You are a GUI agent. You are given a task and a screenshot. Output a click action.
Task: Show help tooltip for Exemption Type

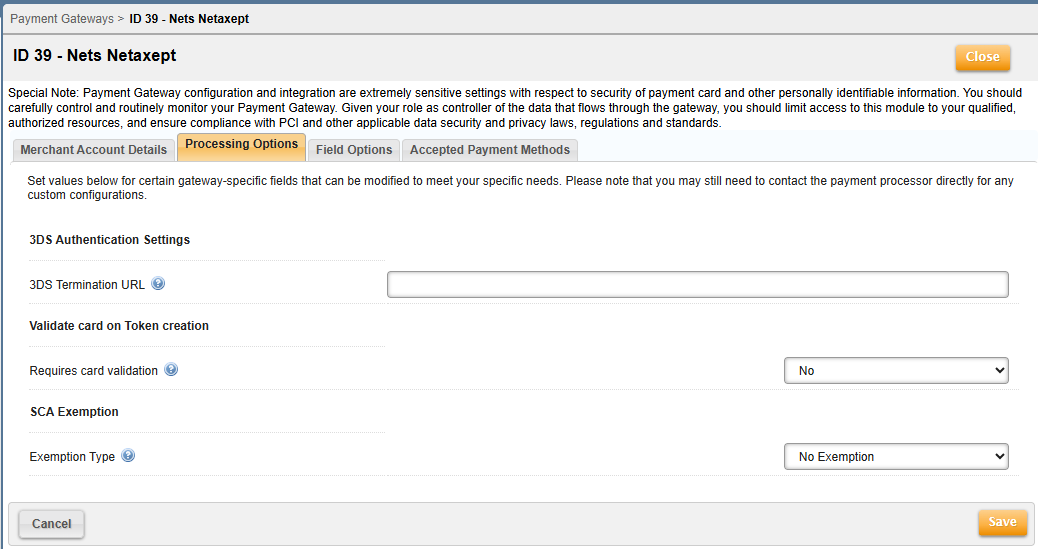(x=128, y=456)
